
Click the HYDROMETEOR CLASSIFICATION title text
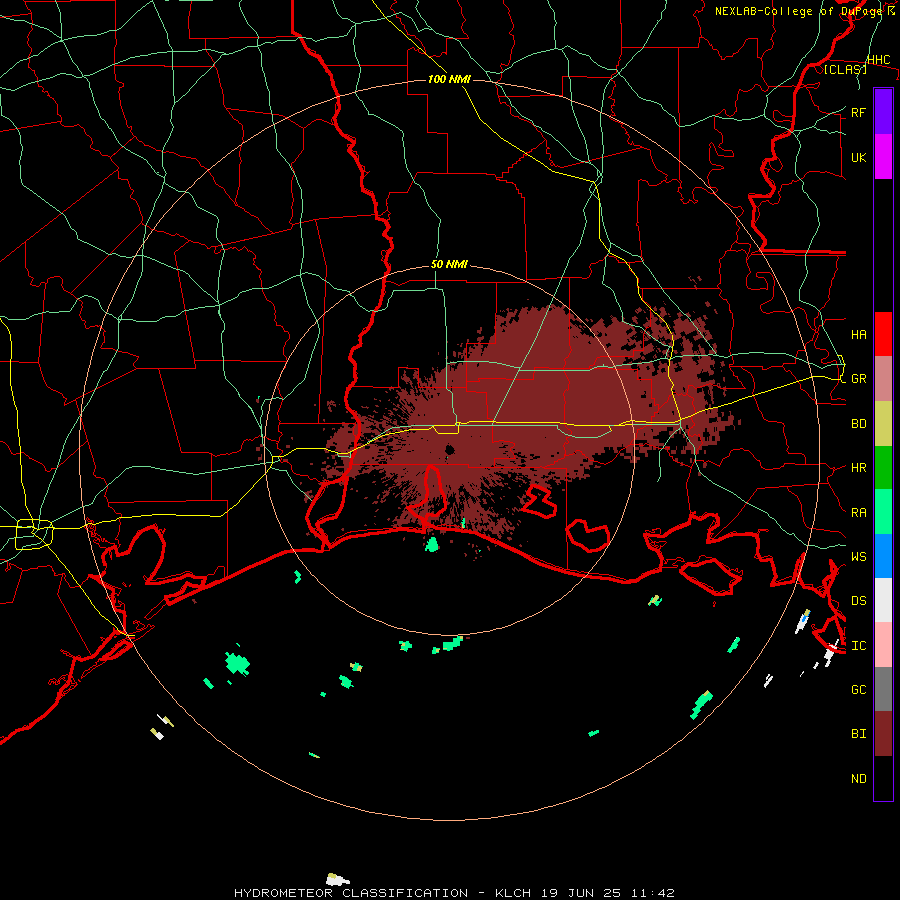coord(351,893)
